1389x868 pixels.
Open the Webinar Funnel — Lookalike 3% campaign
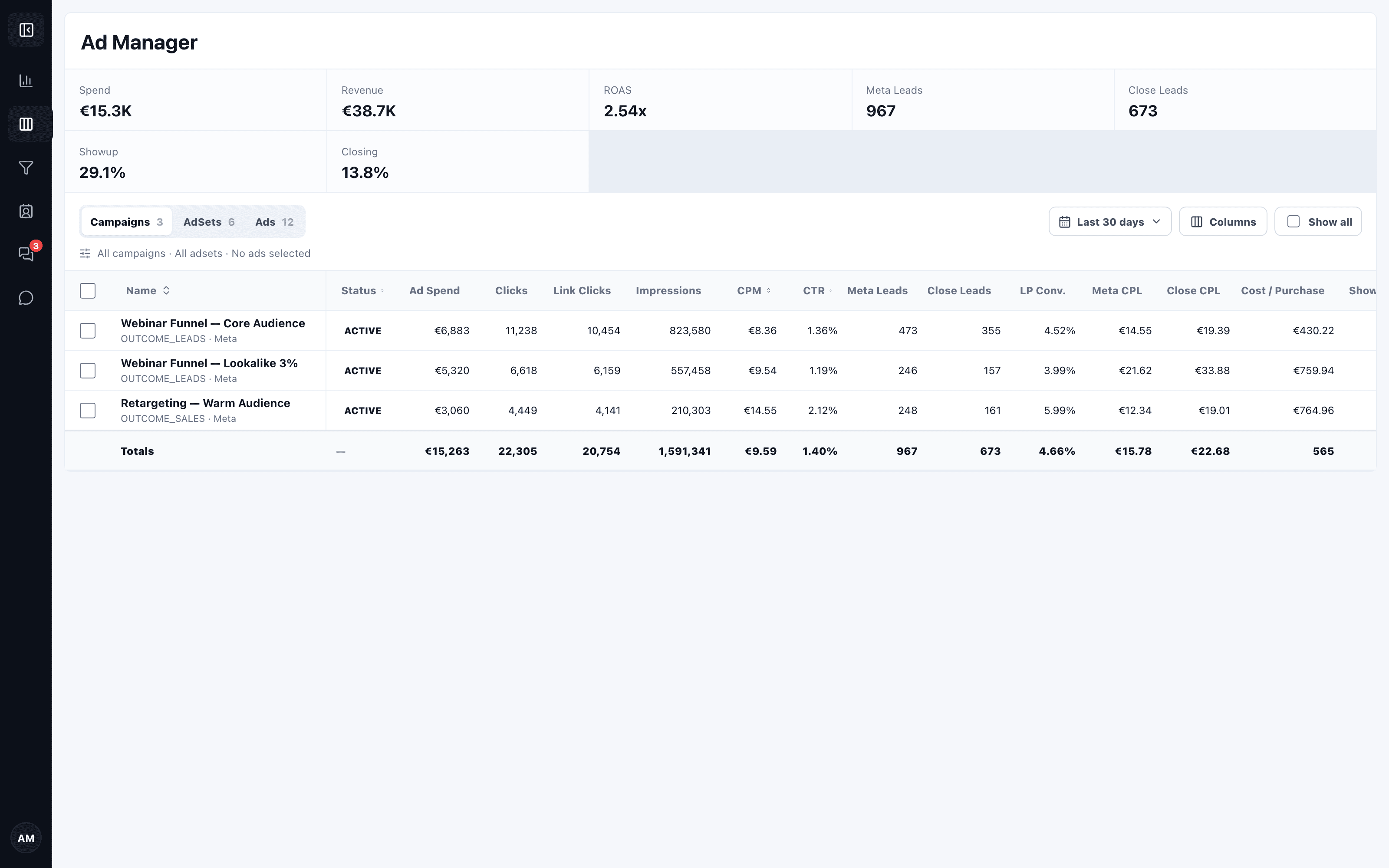[x=209, y=363]
